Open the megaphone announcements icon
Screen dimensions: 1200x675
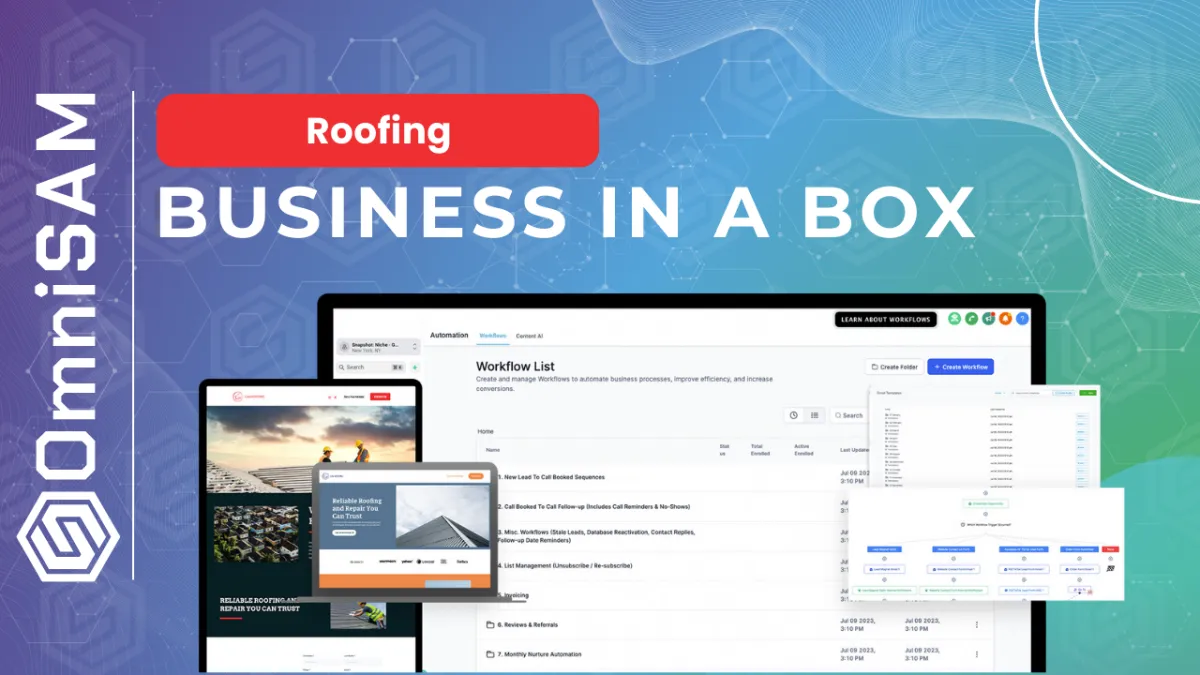988,318
